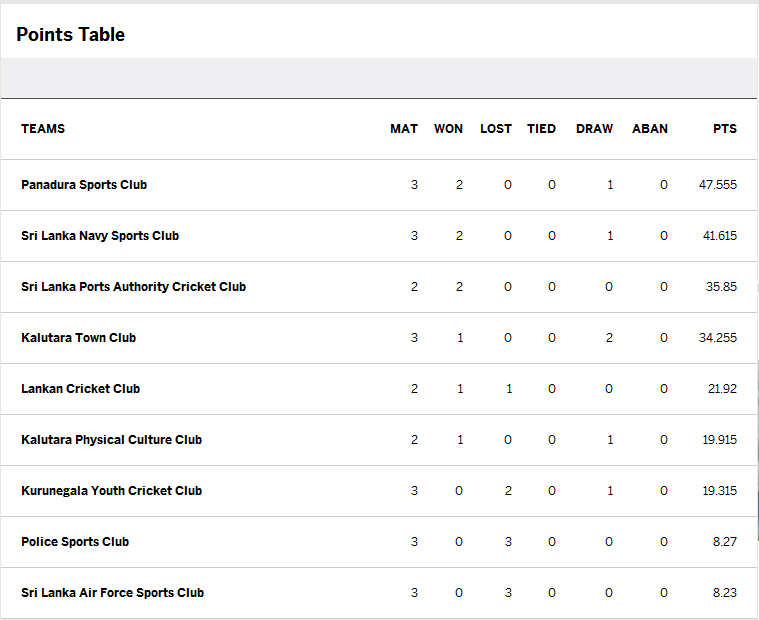Viewport: 759px width, 620px height.
Task: Click the PTS column header
Action: tap(725, 129)
